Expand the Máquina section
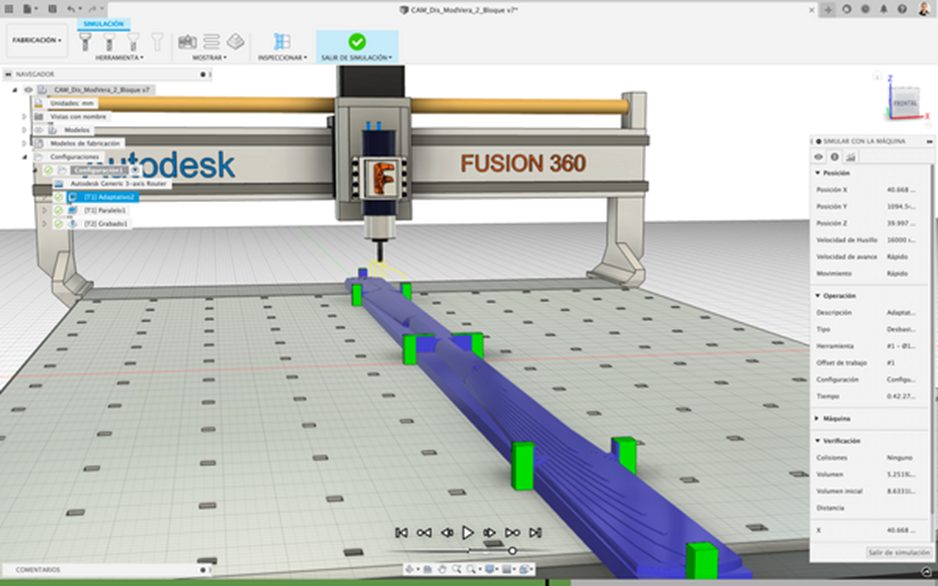Viewport: 938px width, 586px height. (x=818, y=419)
